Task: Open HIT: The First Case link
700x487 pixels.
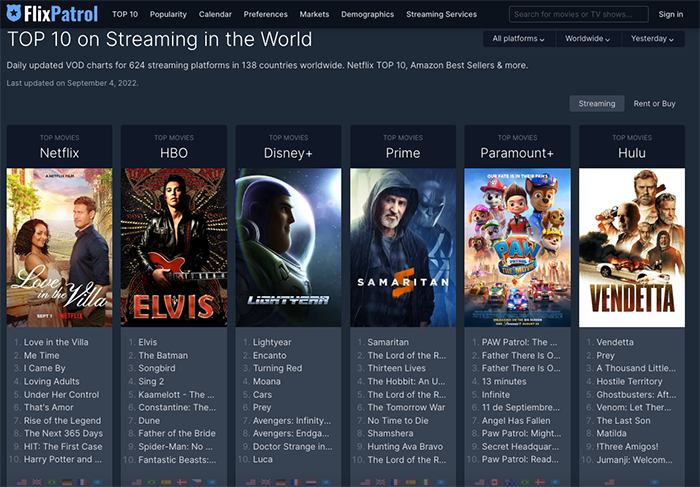Action: [63, 446]
